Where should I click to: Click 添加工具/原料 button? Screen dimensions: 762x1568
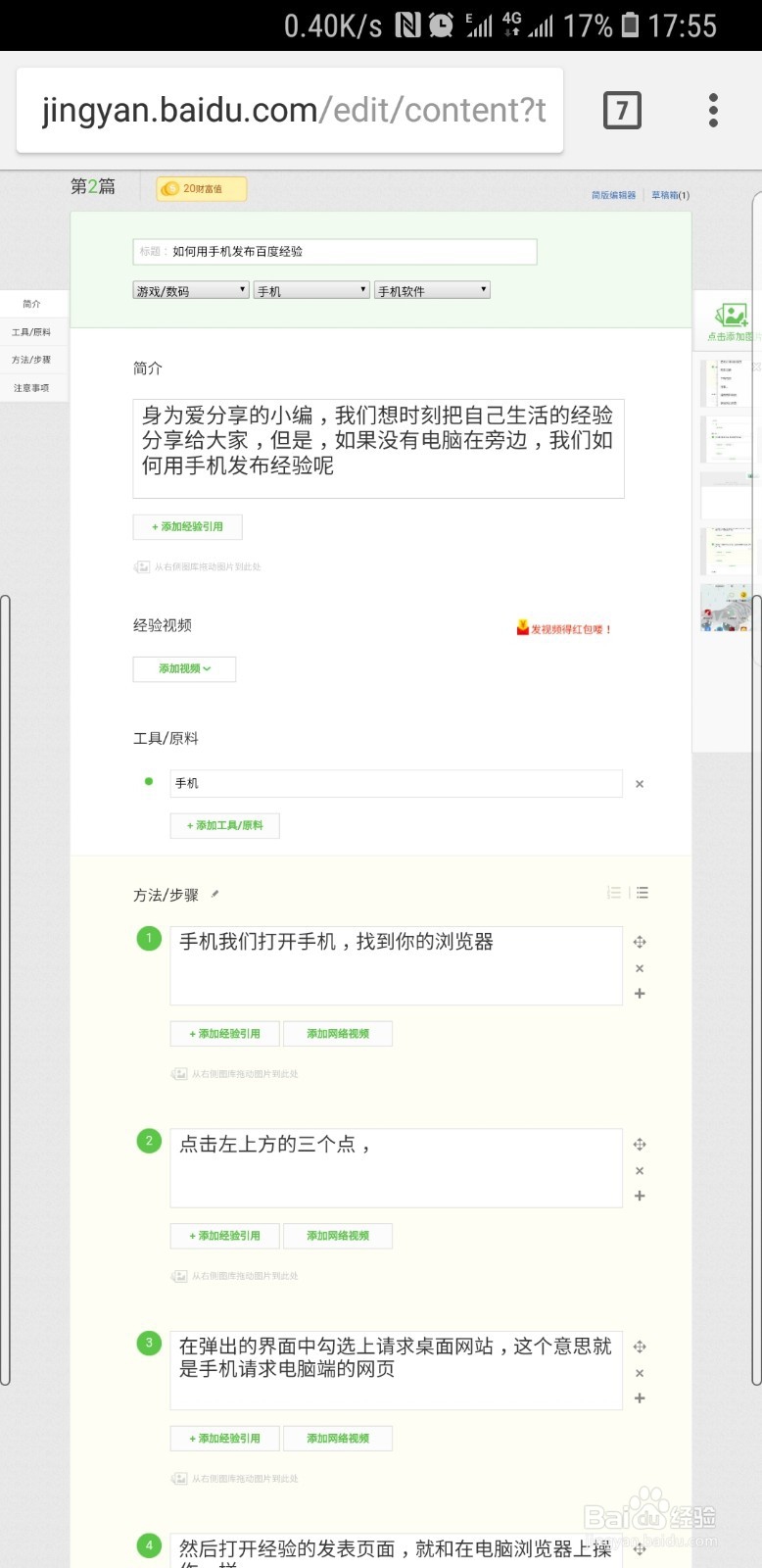[224, 825]
